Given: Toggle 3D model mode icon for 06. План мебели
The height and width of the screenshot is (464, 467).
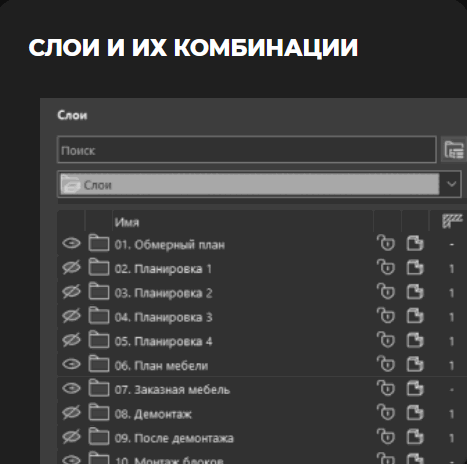Looking at the screenshot, I should tap(415, 364).
